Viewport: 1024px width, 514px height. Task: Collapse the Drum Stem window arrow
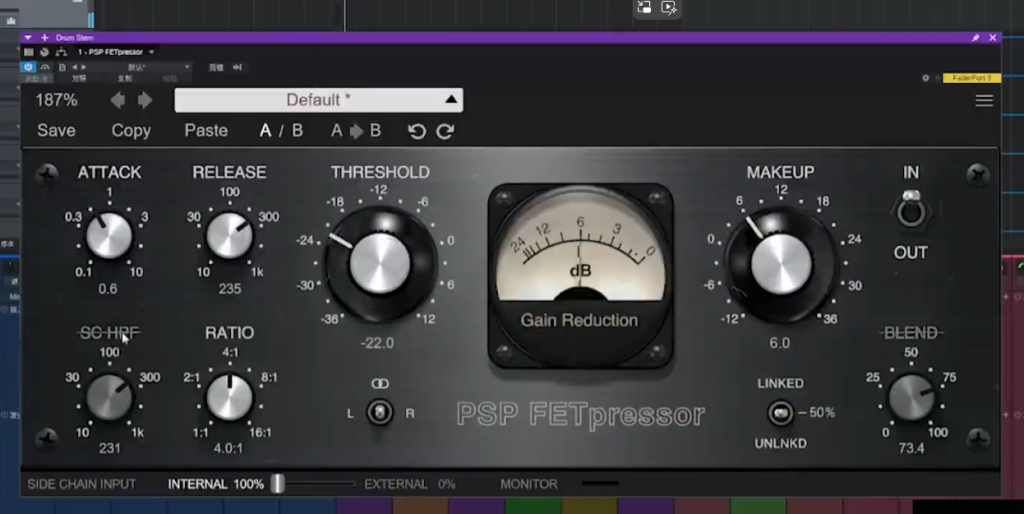[27, 38]
